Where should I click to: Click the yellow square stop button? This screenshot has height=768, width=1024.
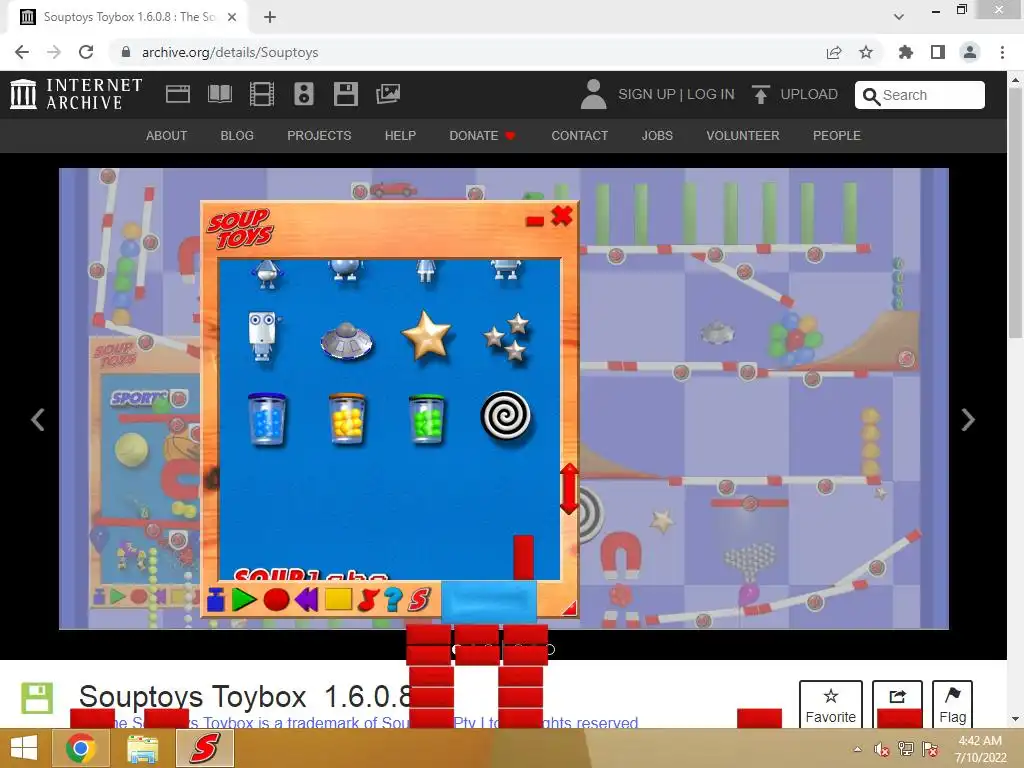point(338,600)
